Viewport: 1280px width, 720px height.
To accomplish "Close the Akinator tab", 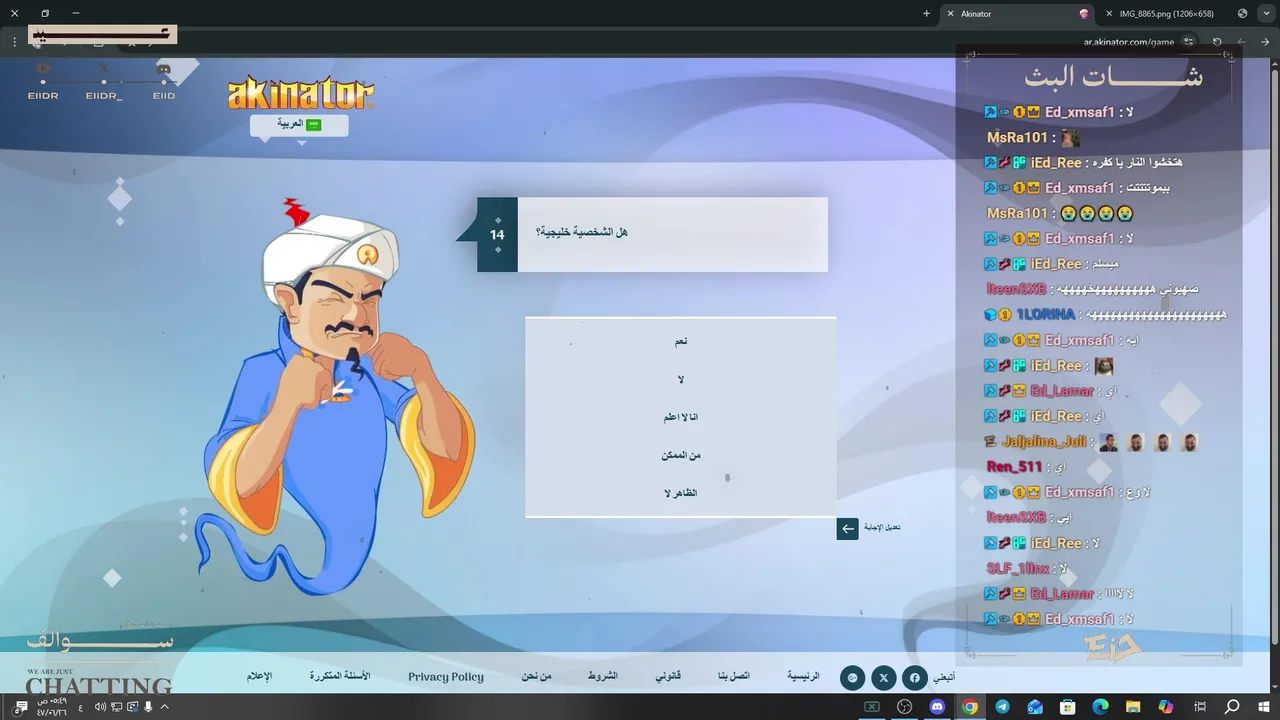I will tap(950, 14).
